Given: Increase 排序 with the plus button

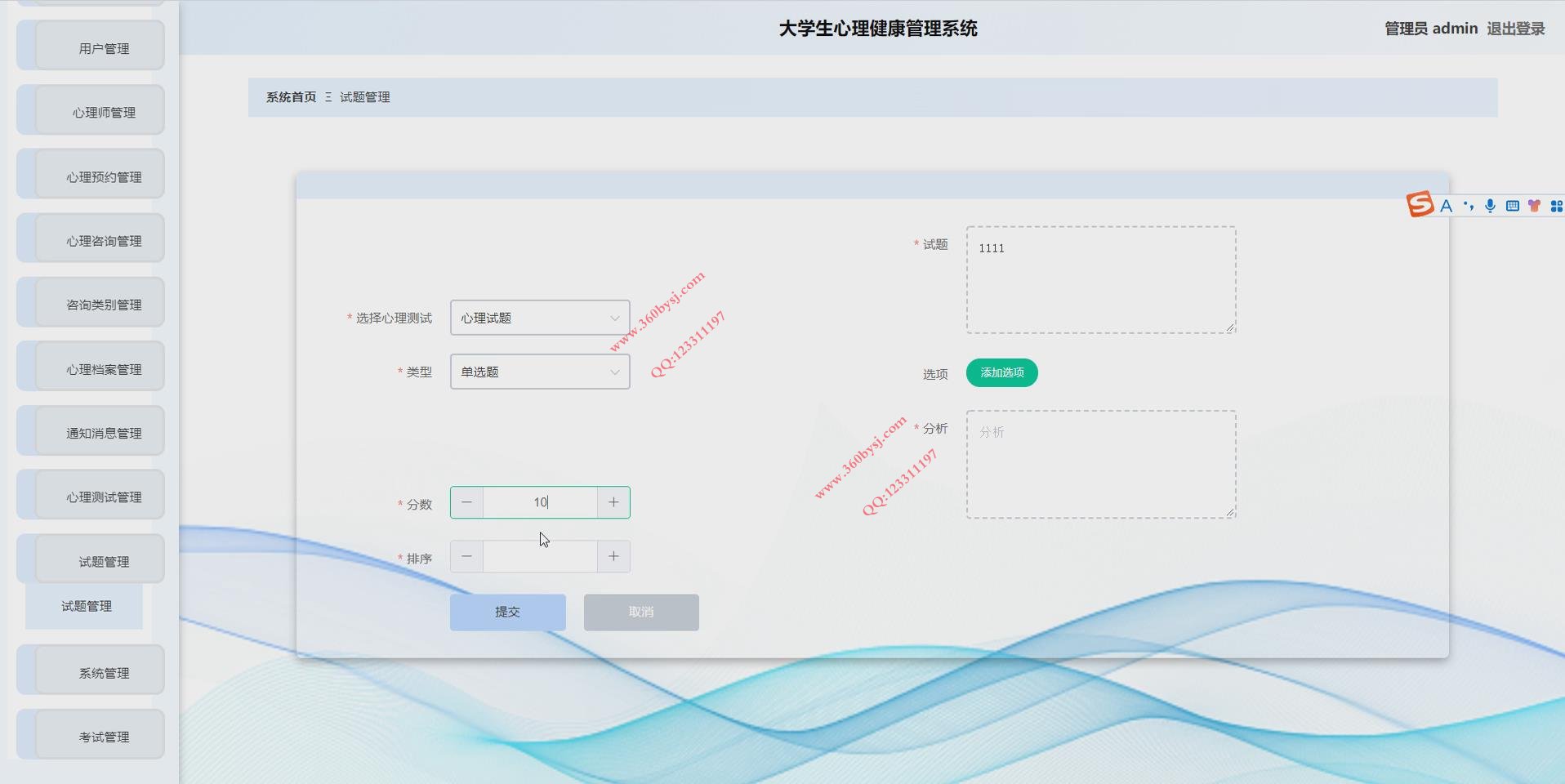Looking at the screenshot, I should pos(613,556).
